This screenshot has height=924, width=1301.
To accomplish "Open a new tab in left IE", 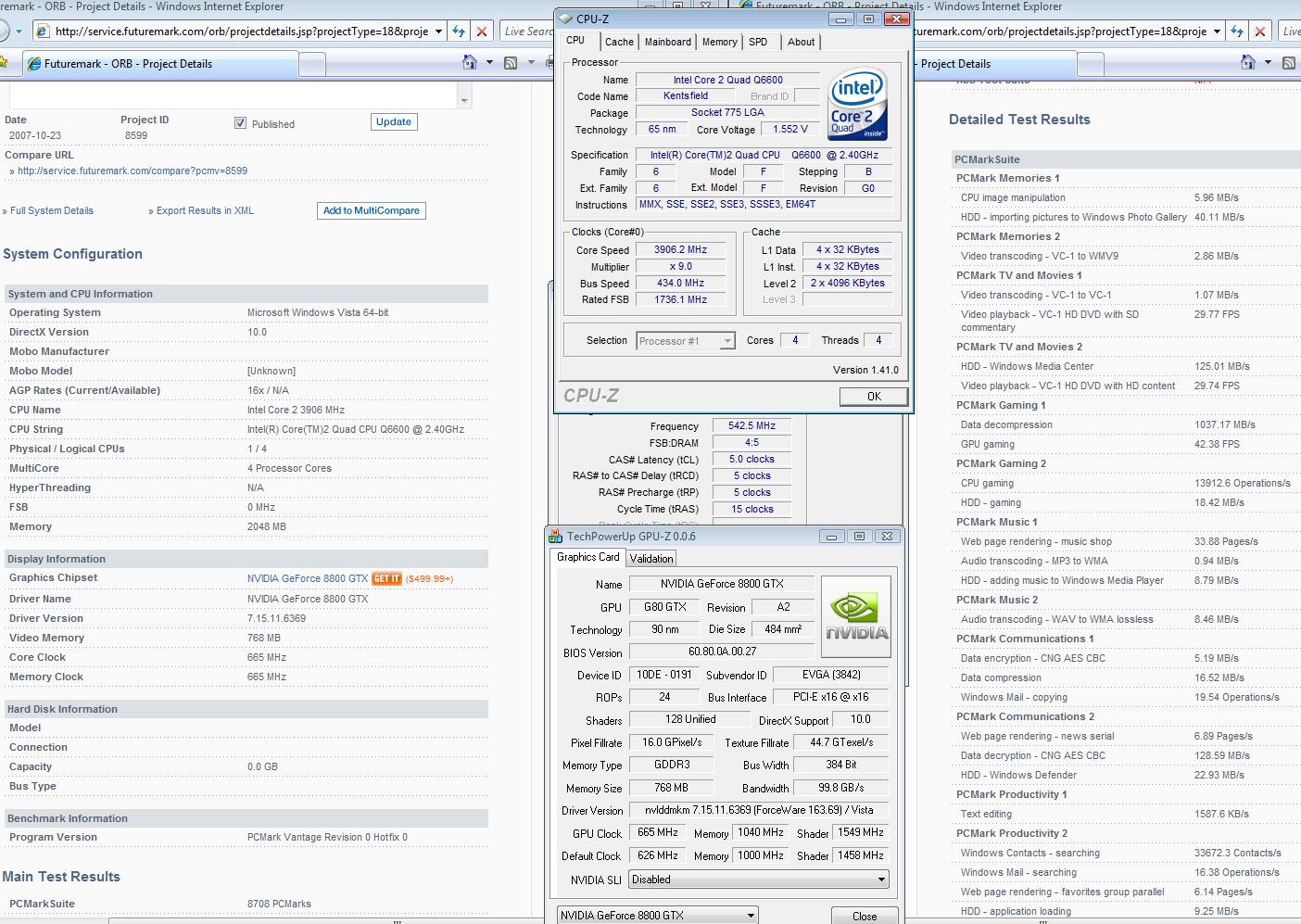I will [x=312, y=64].
